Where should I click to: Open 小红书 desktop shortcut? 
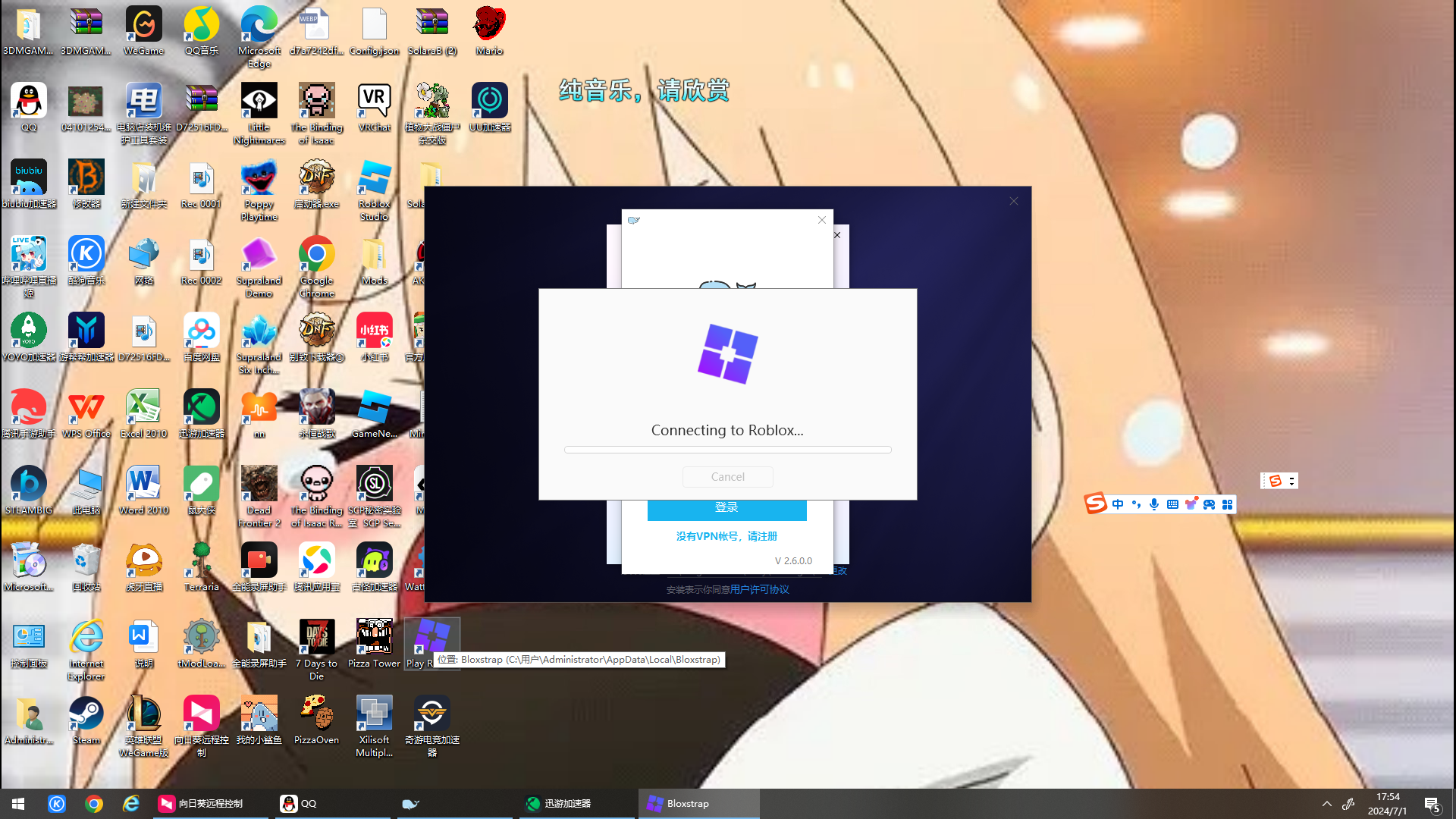(x=375, y=337)
